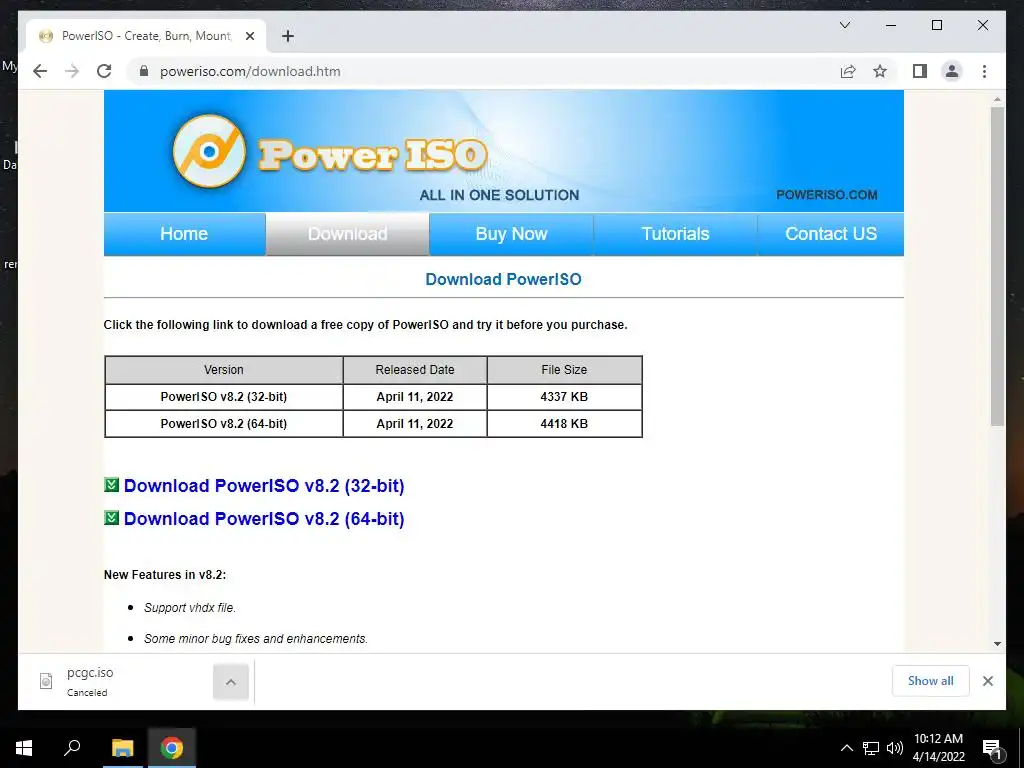1024x768 pixels.
Task: Expand the pcgc.iso download options arrow
Action: coord(231,682)
